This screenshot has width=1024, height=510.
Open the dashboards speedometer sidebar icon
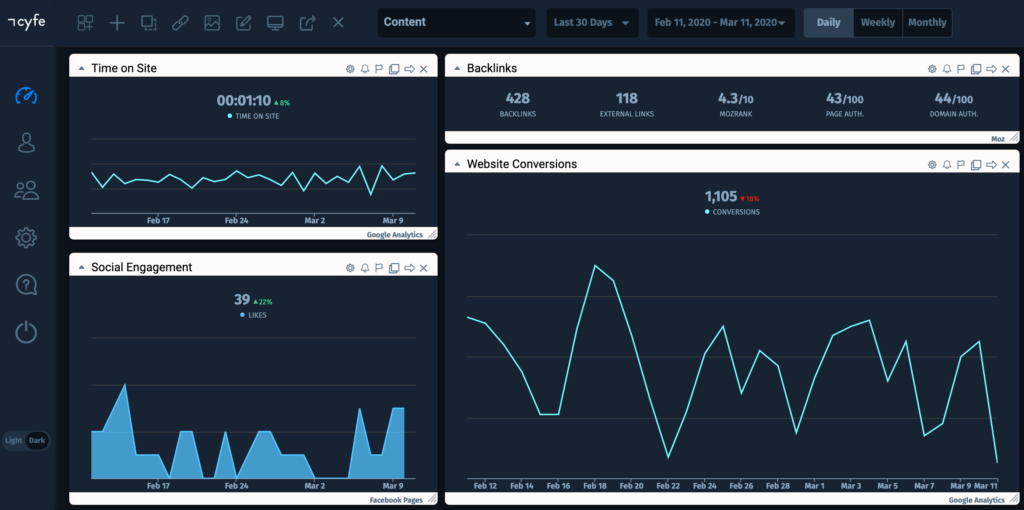click(26, 96)
